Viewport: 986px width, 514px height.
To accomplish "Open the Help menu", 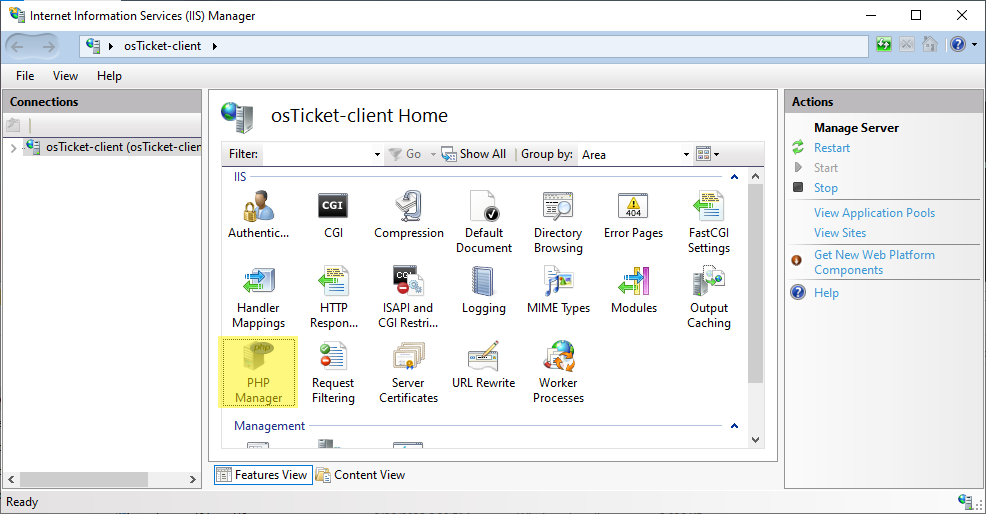I will pyautogui.click(x=109, y=75).
